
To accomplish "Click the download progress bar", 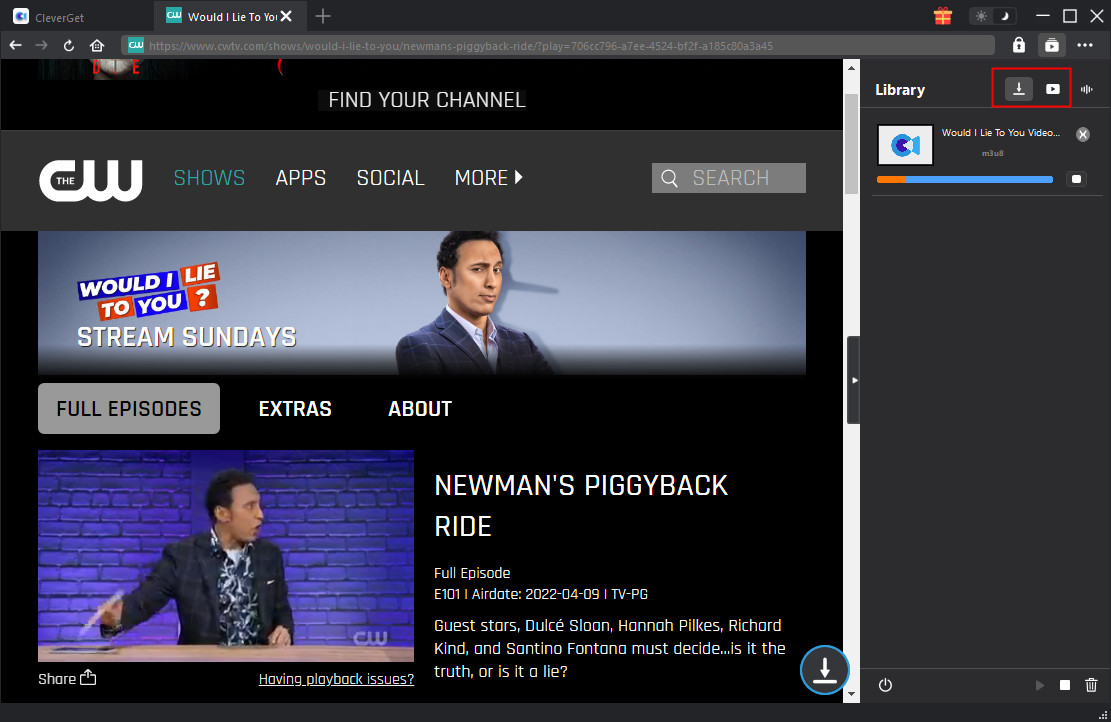I will (964, 180).
